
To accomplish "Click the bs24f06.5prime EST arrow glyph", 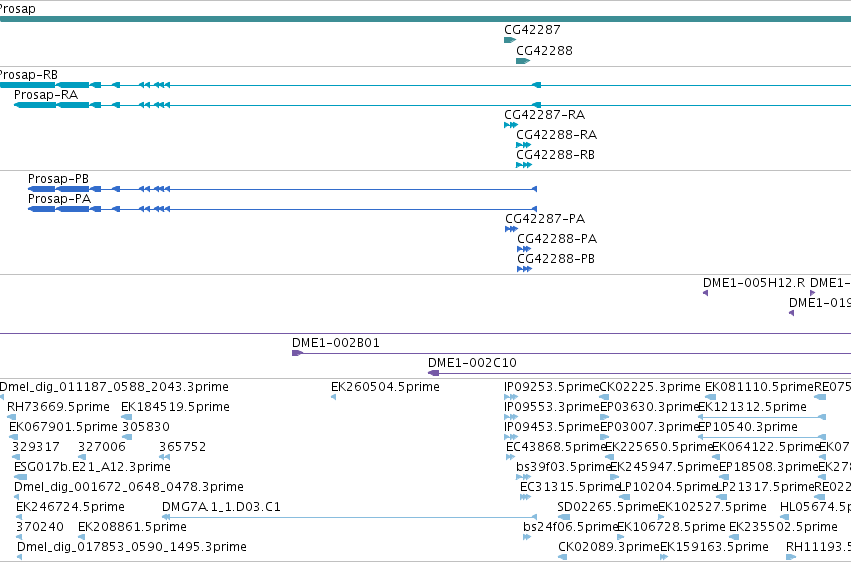I will coord(527,538).
